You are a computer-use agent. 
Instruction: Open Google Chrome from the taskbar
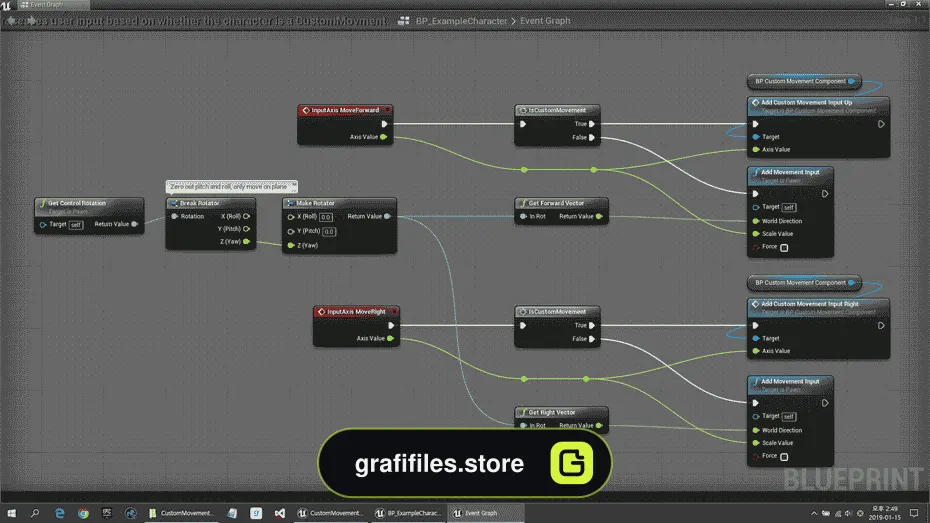point(83,513)
